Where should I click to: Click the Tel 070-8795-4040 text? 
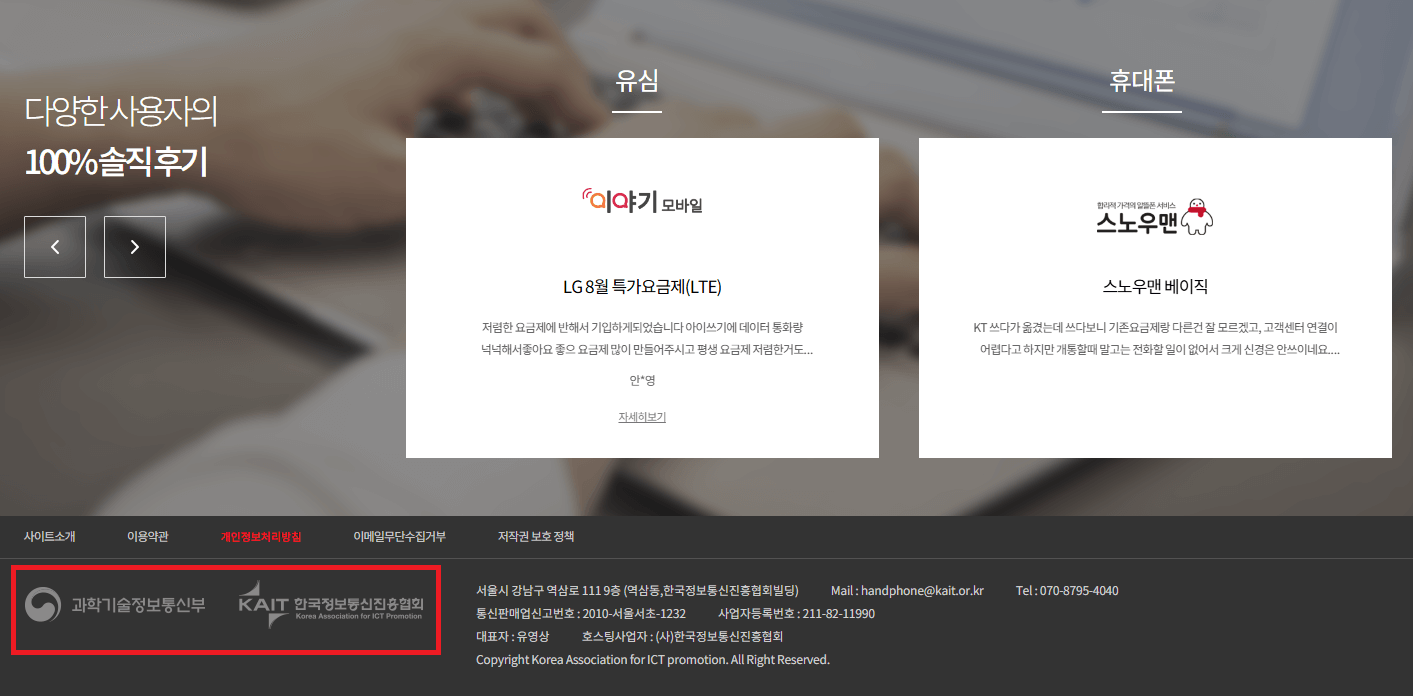(1067, 591)
